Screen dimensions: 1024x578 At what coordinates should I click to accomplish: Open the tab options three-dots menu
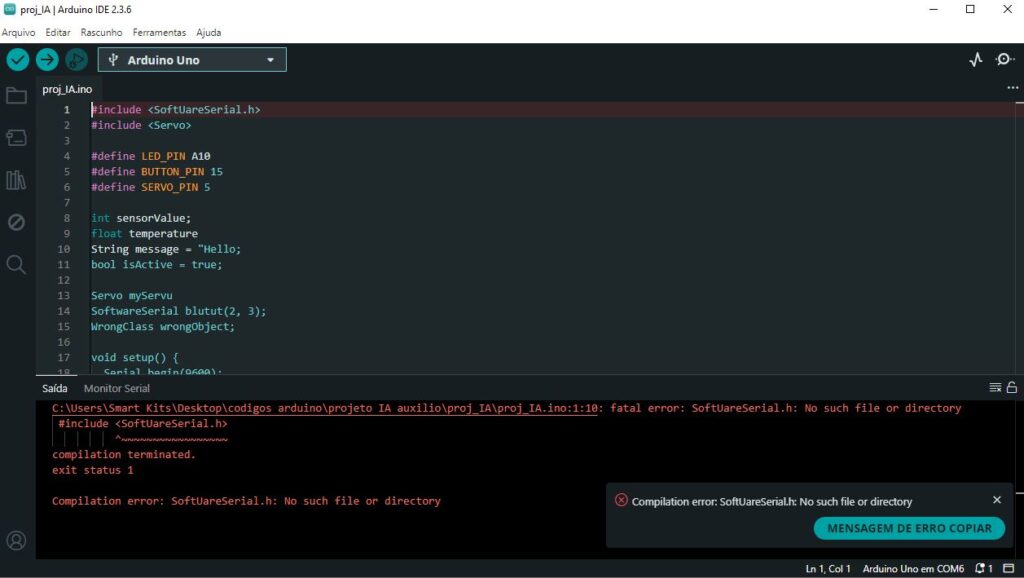click(1012, 88)
